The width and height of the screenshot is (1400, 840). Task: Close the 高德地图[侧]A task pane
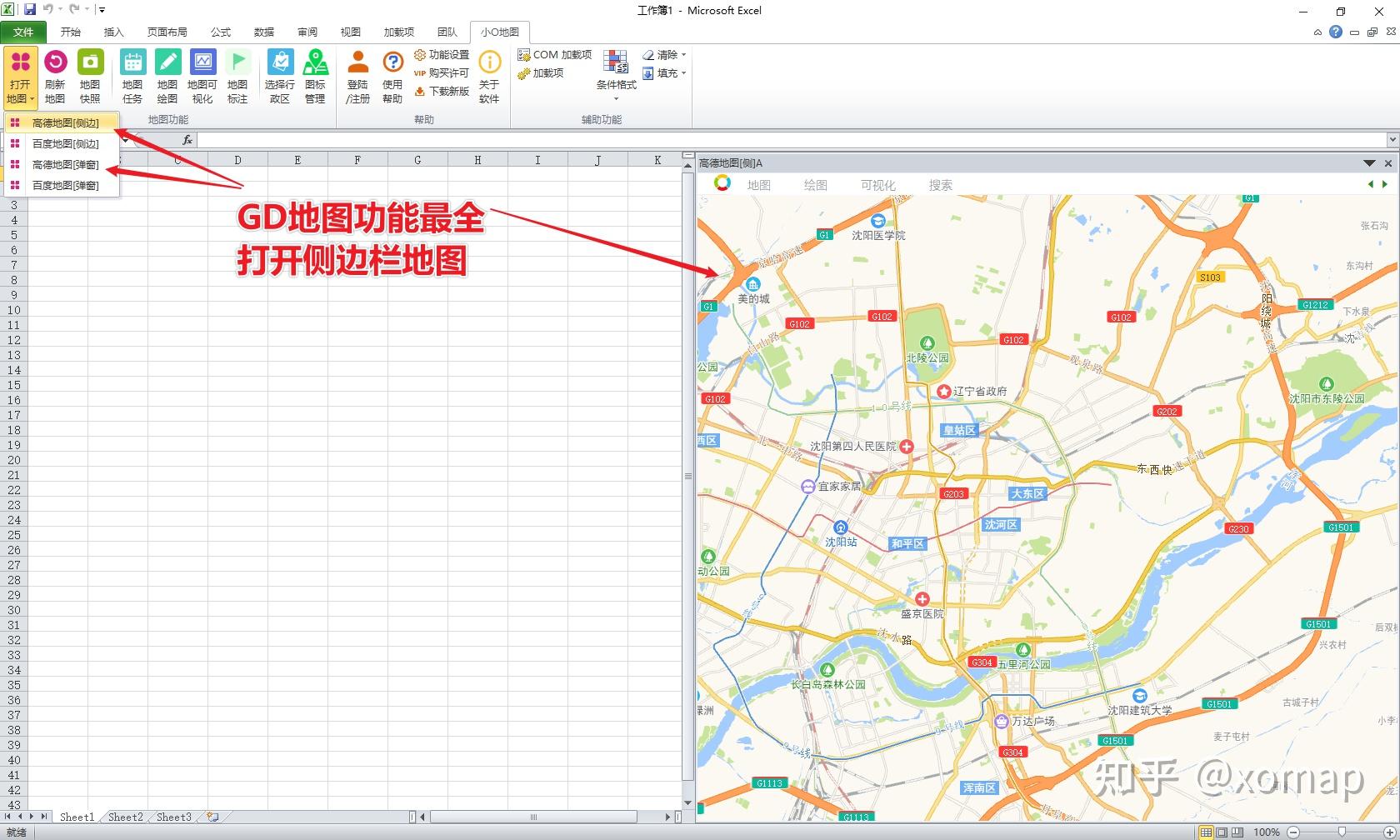[x=1388, y=163]
